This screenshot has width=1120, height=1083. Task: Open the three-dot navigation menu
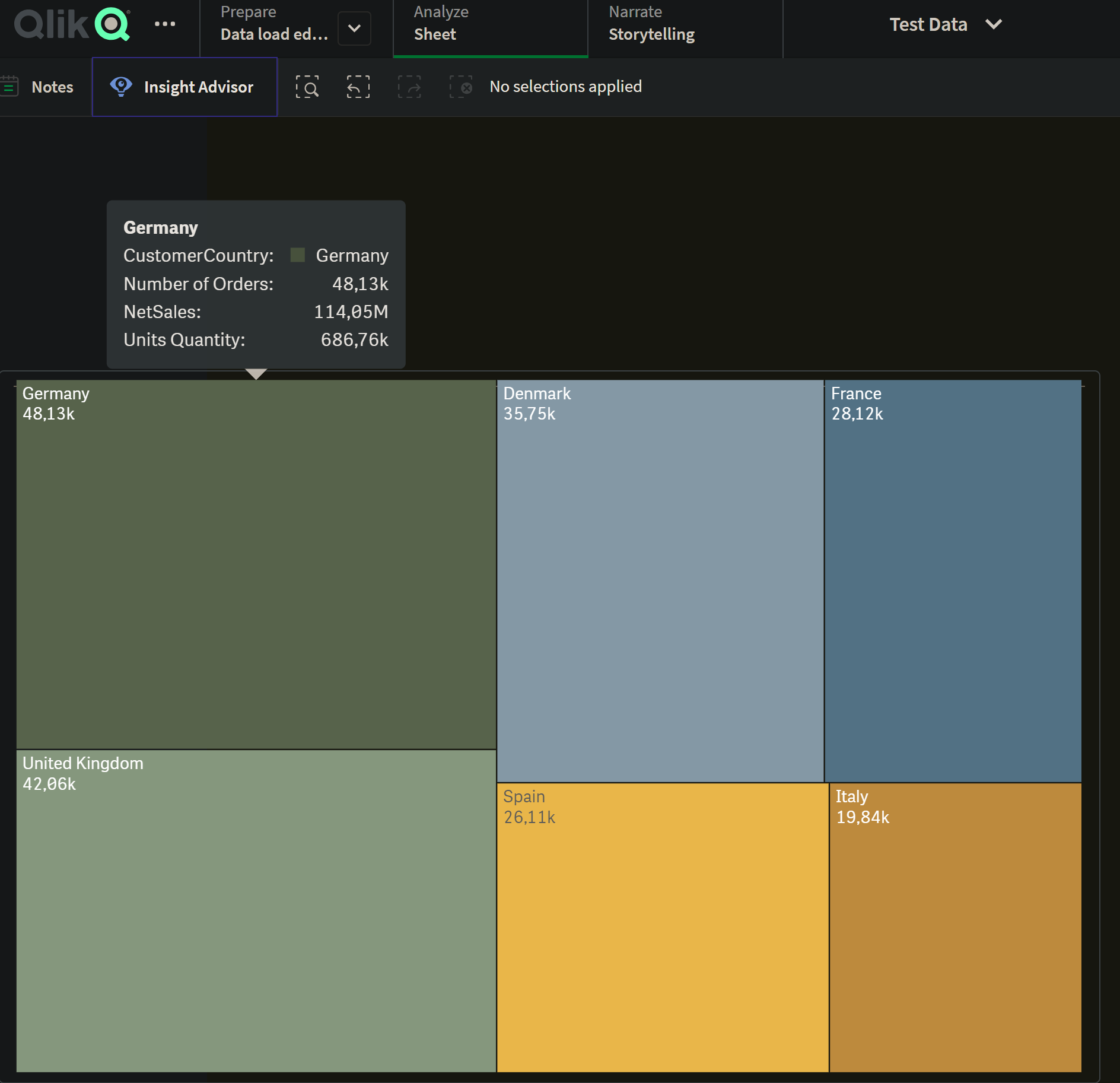coord(164,24)
